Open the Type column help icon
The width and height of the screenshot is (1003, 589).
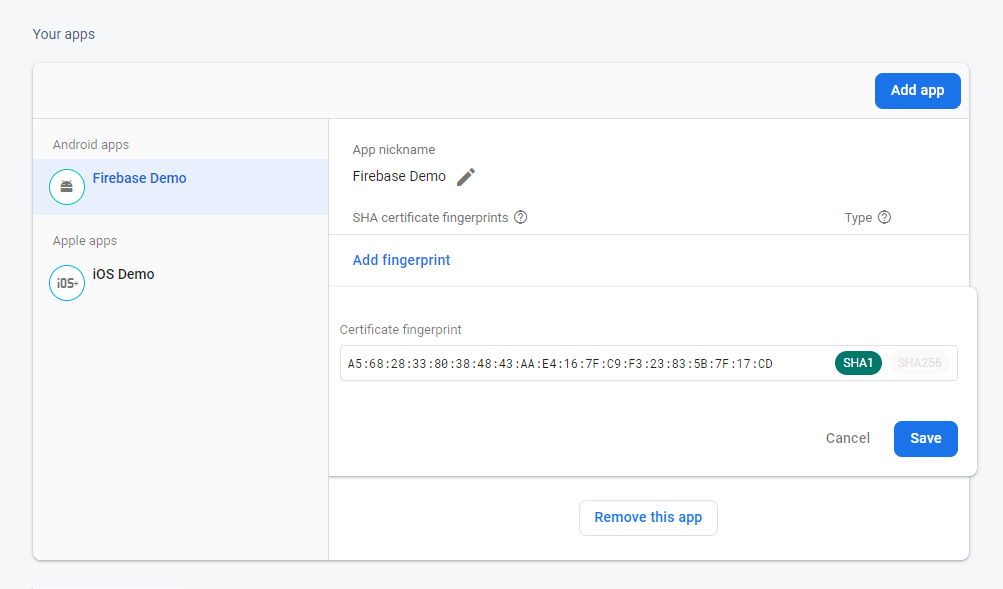click(884, 217)
